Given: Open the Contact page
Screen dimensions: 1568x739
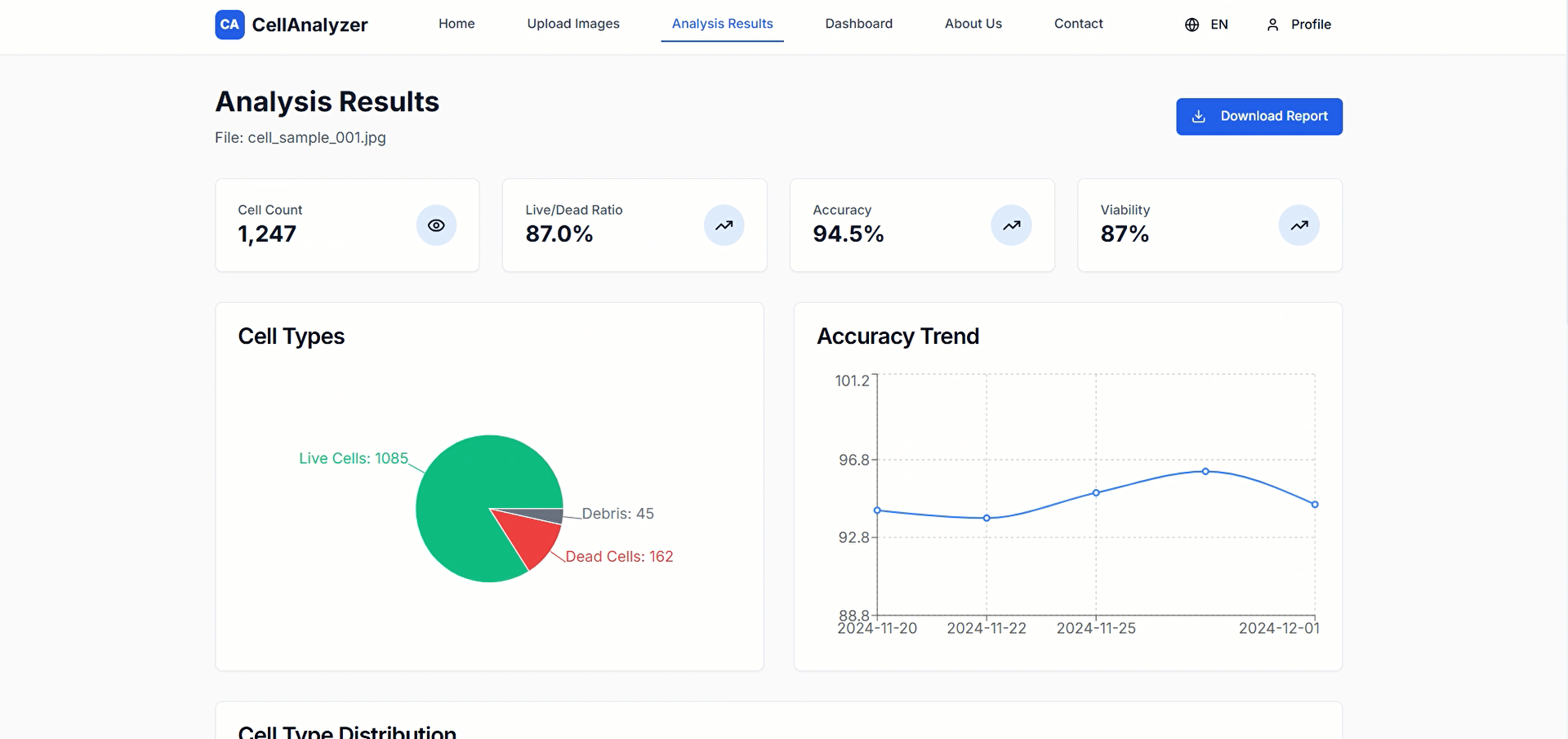Looking at the screenshot, I should click(x=1078, y=24).
